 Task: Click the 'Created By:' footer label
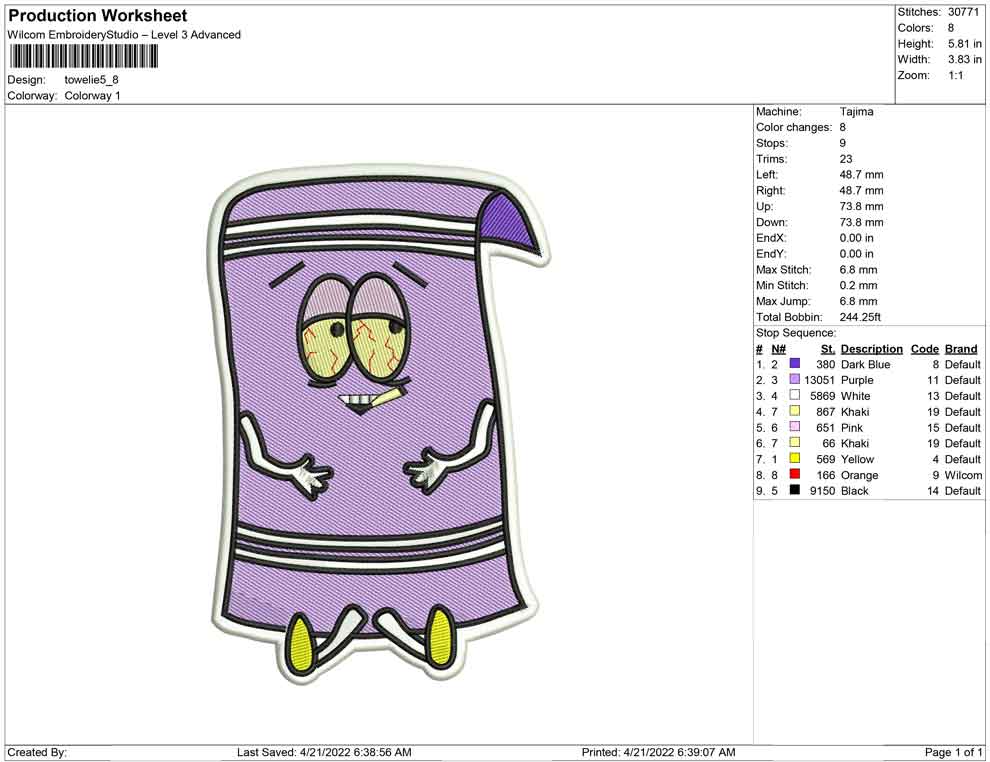37,752
